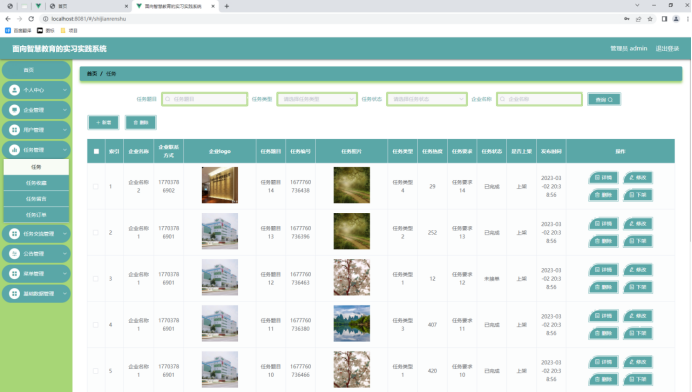Collapse 任务管理 menu via its chevron
The image size is (692, 392).
coord(65,150)
